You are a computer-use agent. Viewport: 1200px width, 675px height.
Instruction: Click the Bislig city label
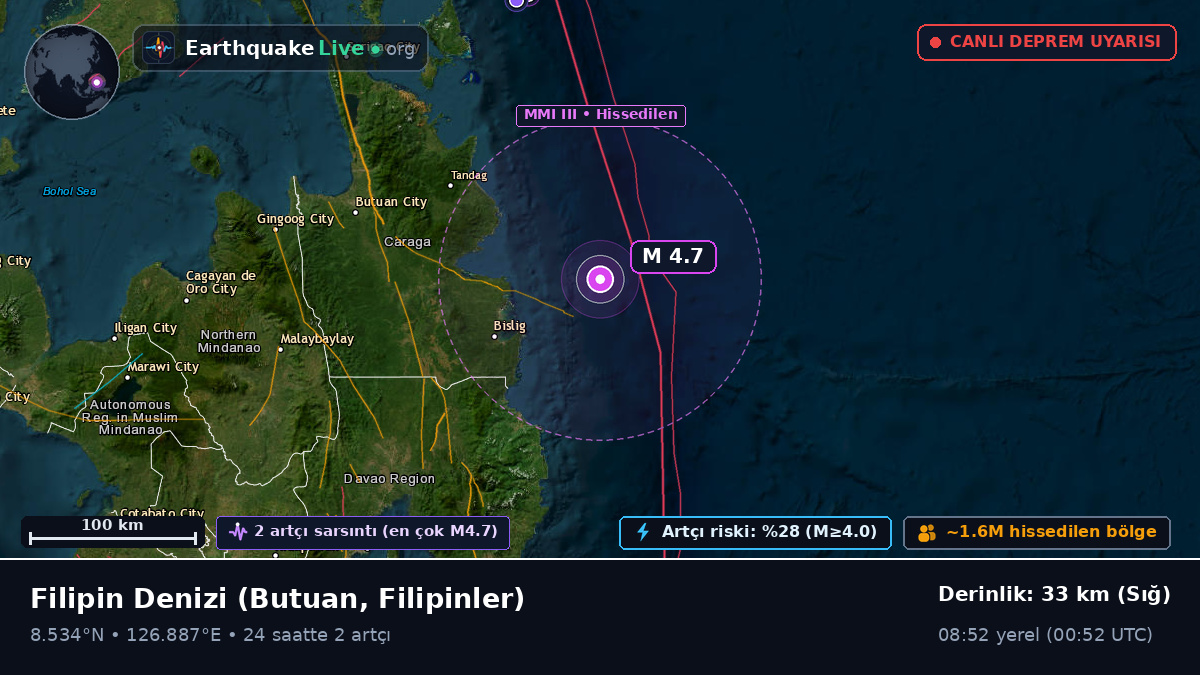click(509, 326)
